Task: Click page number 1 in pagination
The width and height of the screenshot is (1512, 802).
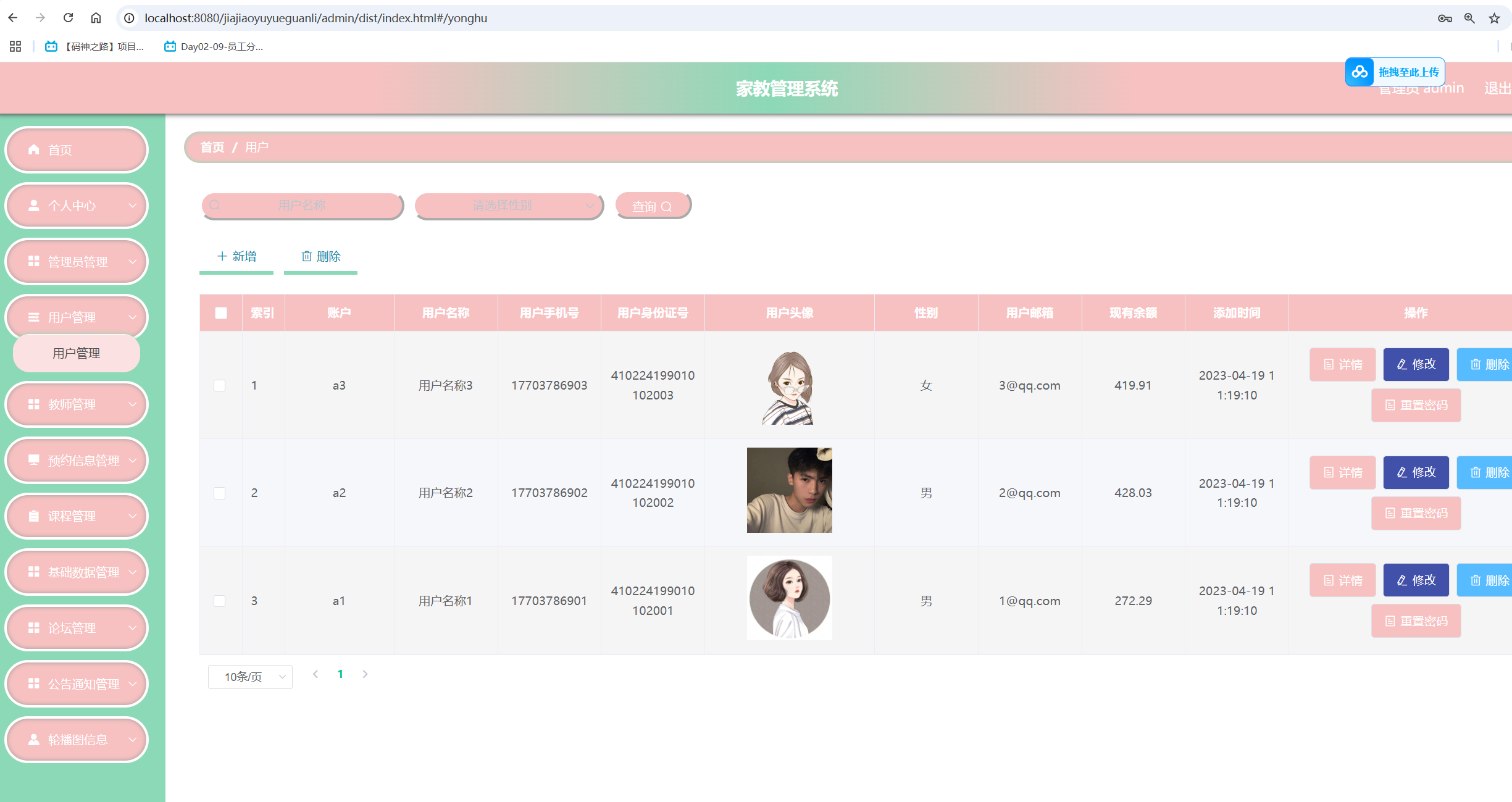Action: pyautogui.click(x=340, y=674)
